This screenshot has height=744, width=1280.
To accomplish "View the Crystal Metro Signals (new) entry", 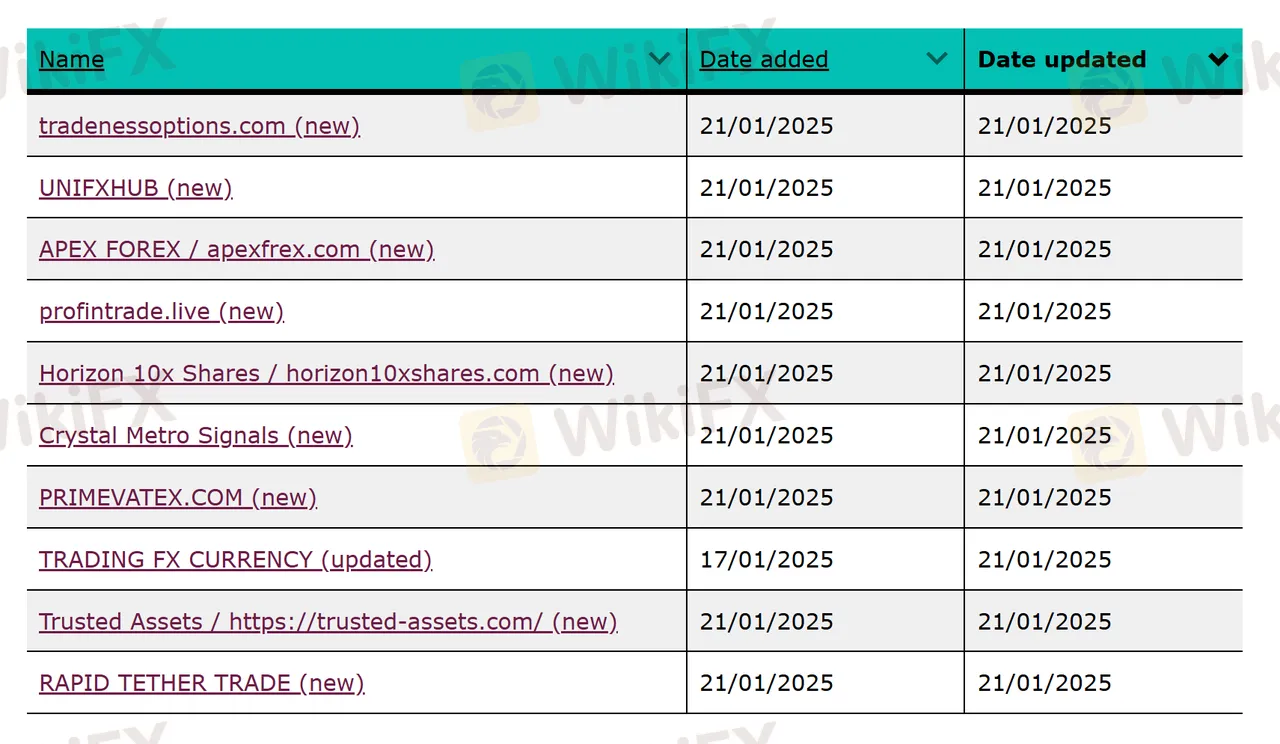I will pyautogui.click(x=196, y=436).
